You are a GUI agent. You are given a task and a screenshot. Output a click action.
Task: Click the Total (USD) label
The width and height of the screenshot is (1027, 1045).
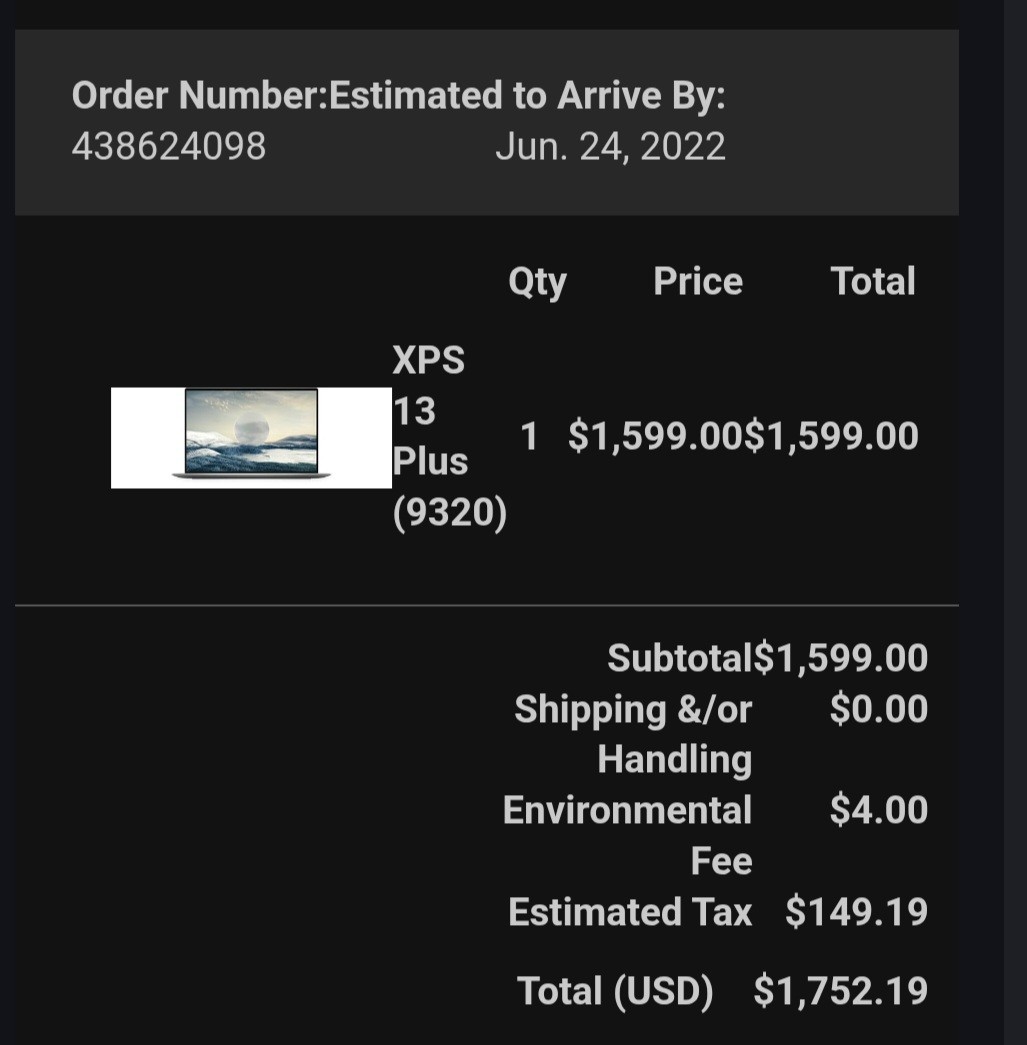point(615,991)
